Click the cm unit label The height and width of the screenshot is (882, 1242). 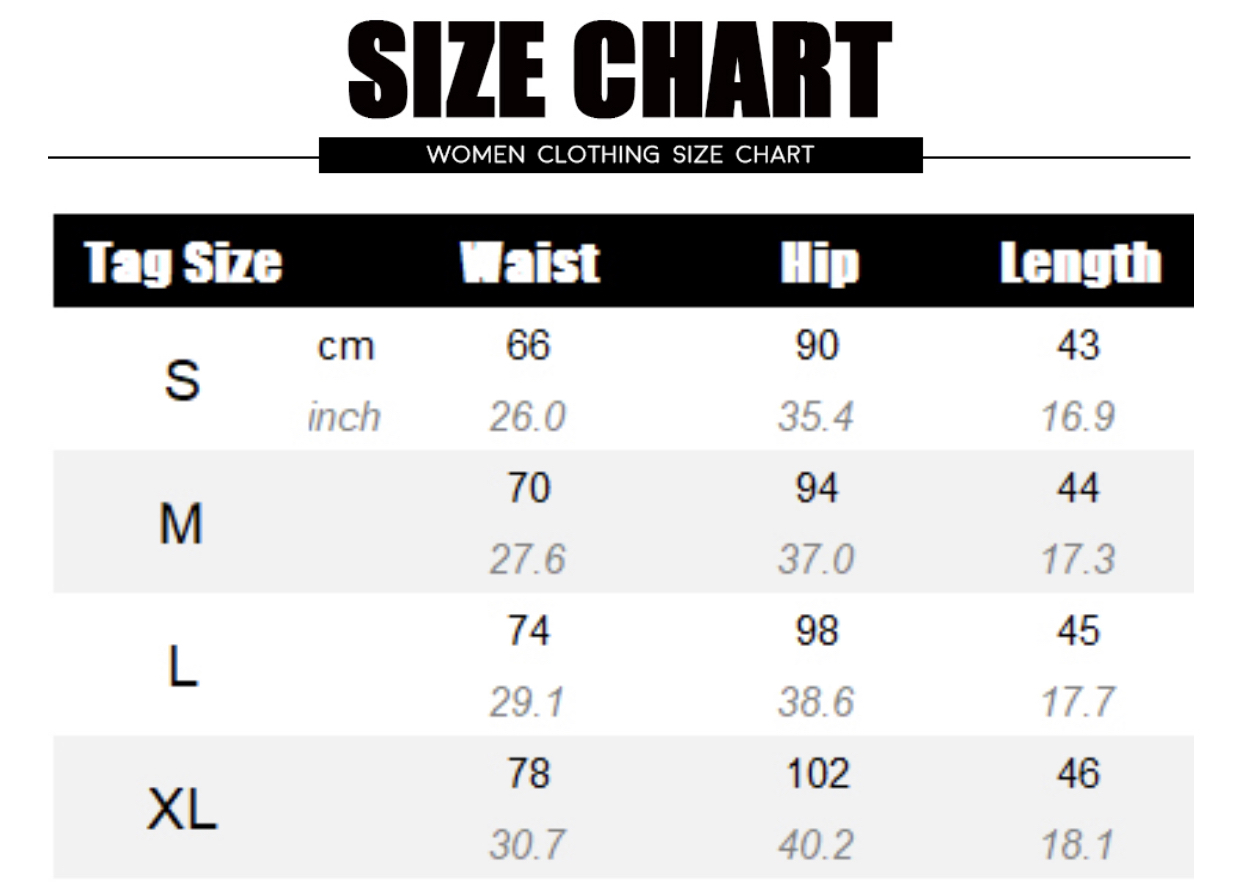(346, 347)
